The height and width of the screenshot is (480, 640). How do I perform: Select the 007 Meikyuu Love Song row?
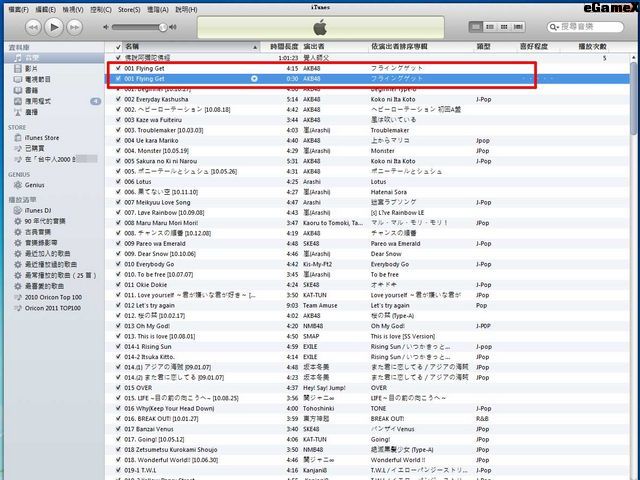click(367, 202)
